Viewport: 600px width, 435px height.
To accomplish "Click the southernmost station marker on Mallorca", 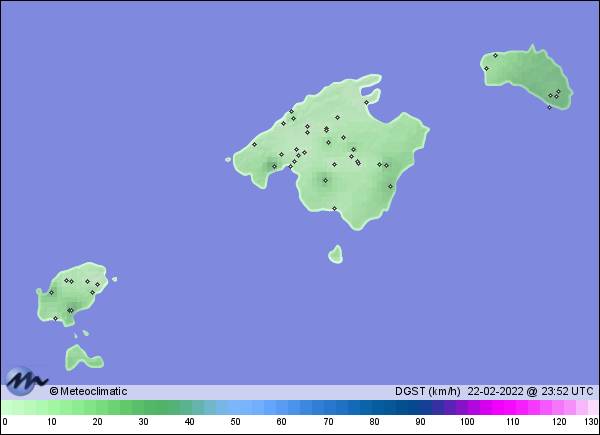I will tap(334, 208).
